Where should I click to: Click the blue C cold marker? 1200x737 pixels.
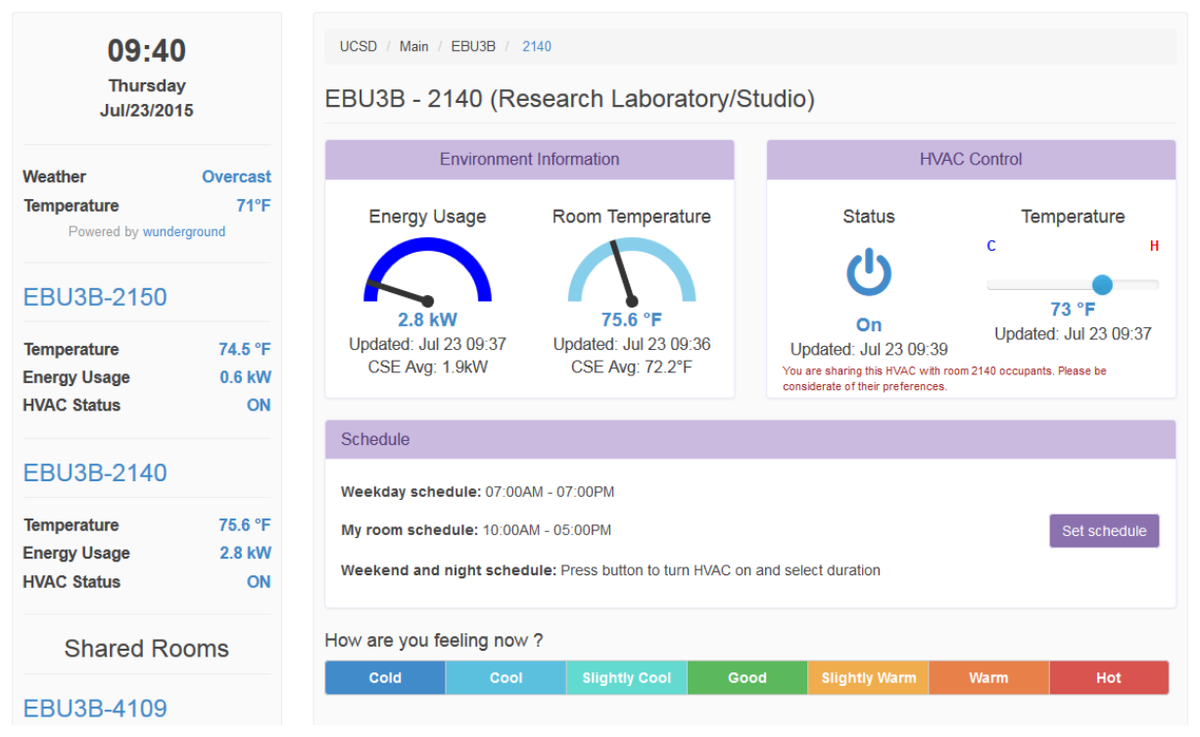click(x=992, y=246)
